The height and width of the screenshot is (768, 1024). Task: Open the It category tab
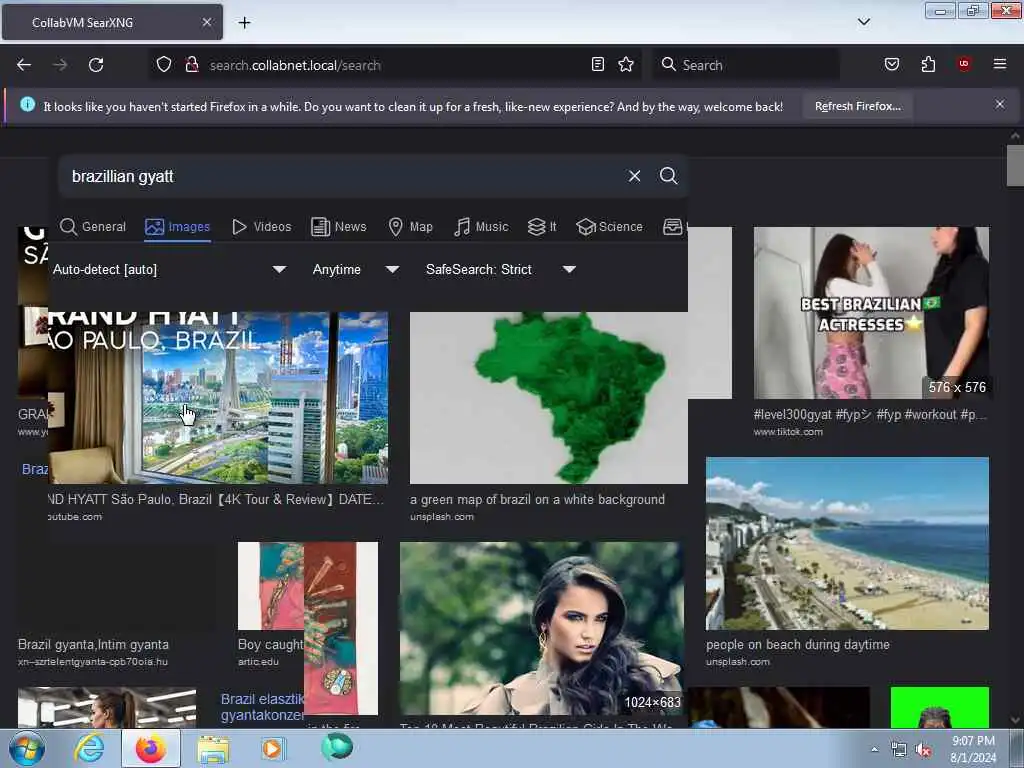click(541, 227)
